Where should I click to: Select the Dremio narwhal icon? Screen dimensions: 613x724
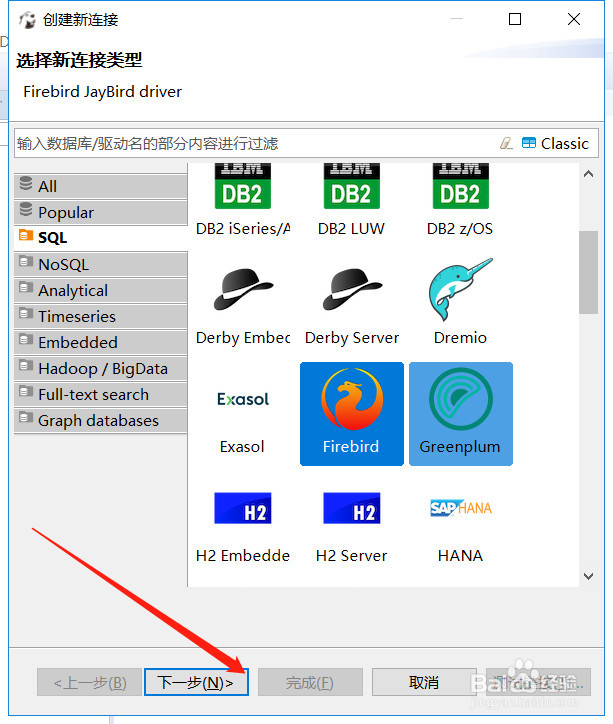pyautogui.click(x=460, y=289)
